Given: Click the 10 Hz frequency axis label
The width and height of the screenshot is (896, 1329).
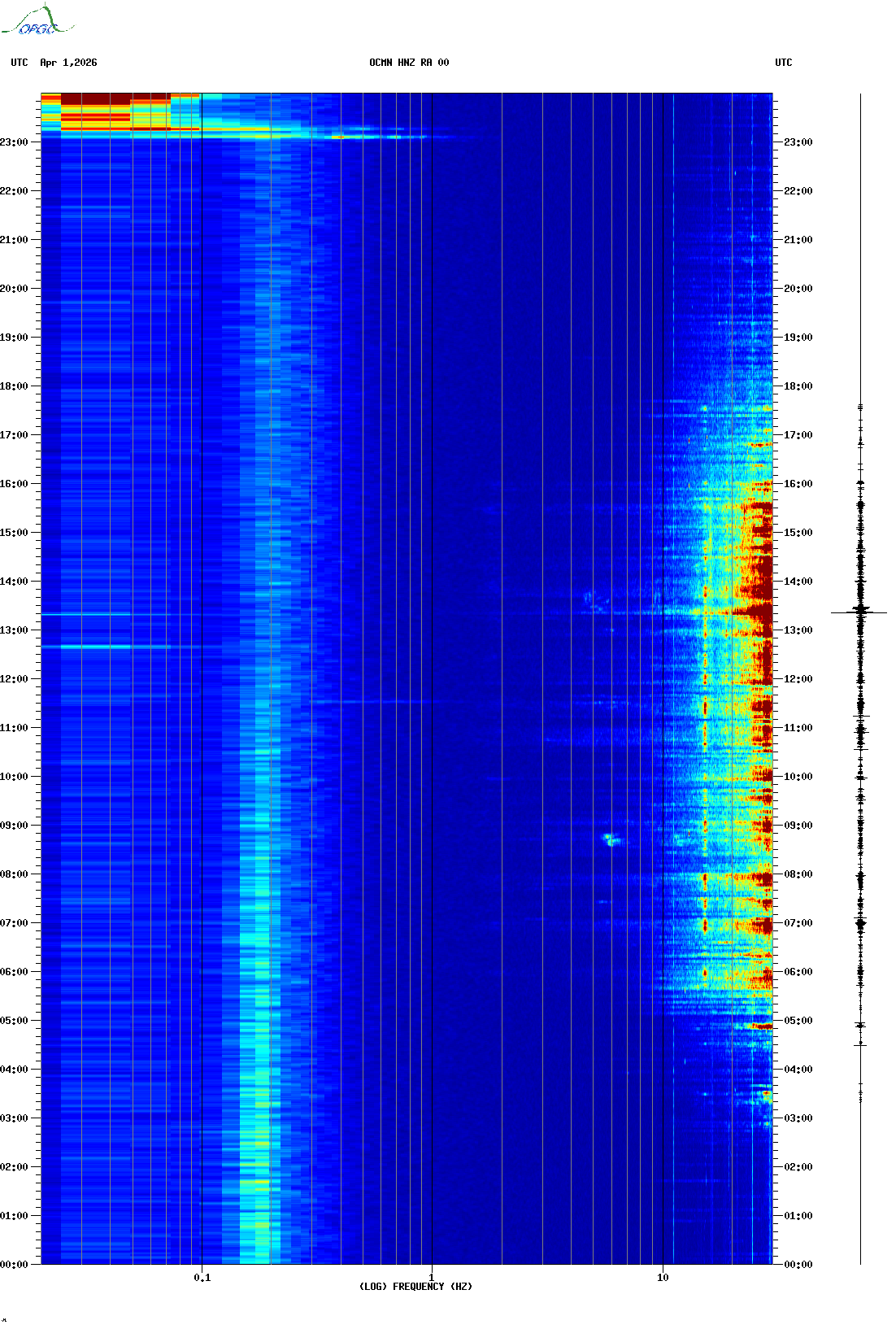Looking at the screenshot, I should pos(663,1277).
